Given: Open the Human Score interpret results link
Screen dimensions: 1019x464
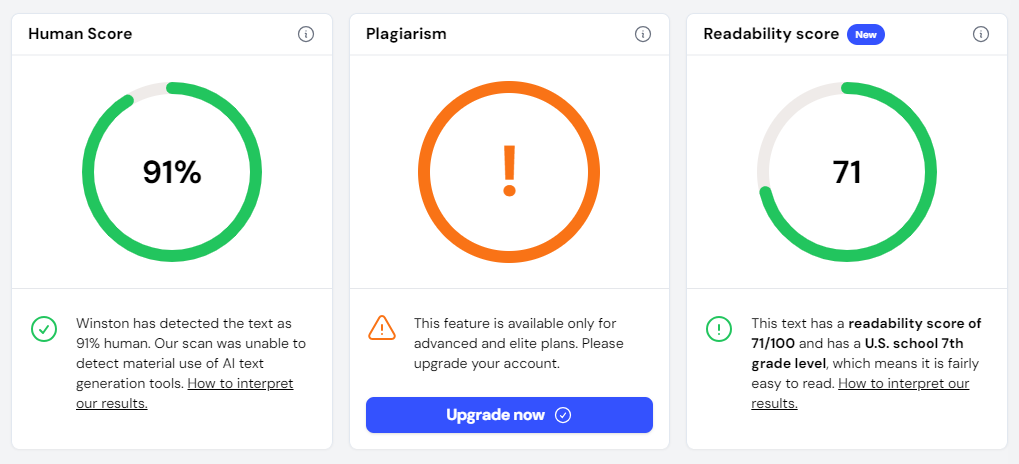Looking at the screenshot, I should 185,393.
